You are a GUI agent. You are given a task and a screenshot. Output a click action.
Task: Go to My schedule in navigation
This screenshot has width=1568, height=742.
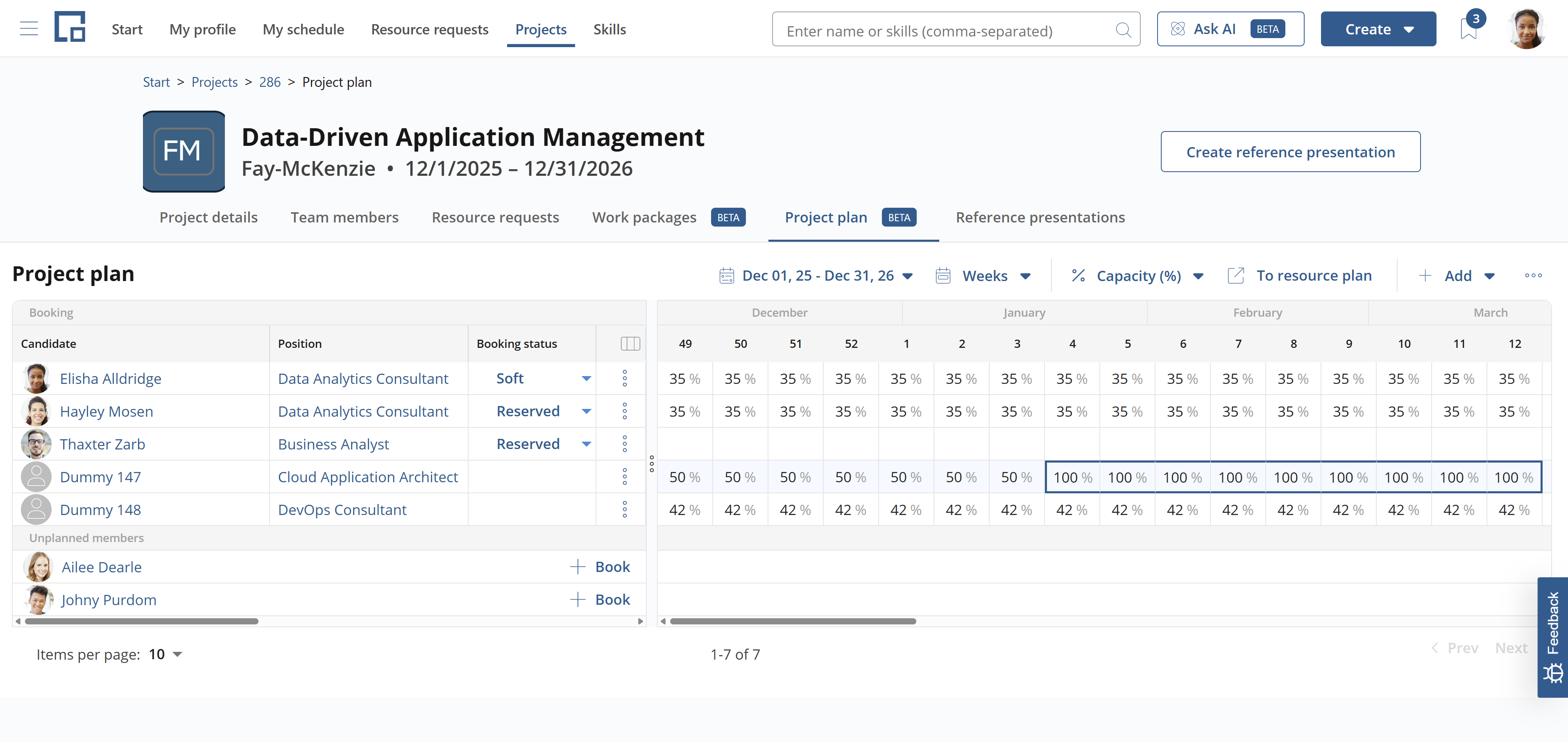[x=303, y=29]
